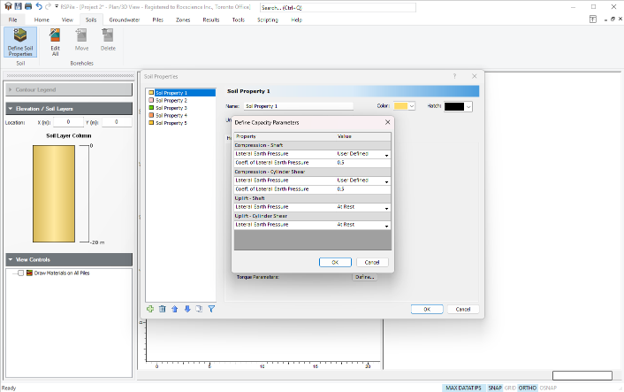Toggle MAX DATATIPS in the status bar

click(463, 388)
